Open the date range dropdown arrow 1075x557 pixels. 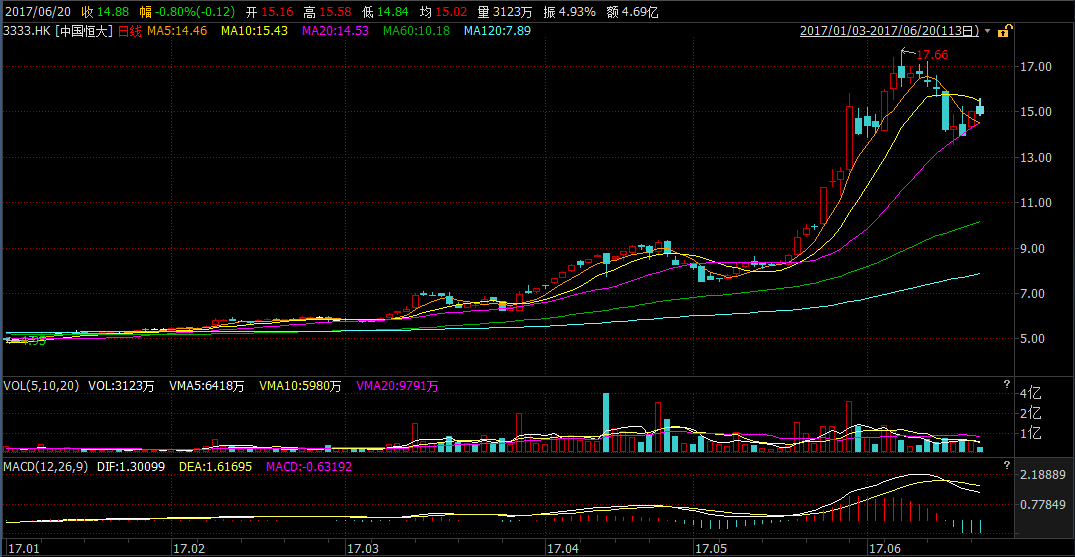[987, 32]
